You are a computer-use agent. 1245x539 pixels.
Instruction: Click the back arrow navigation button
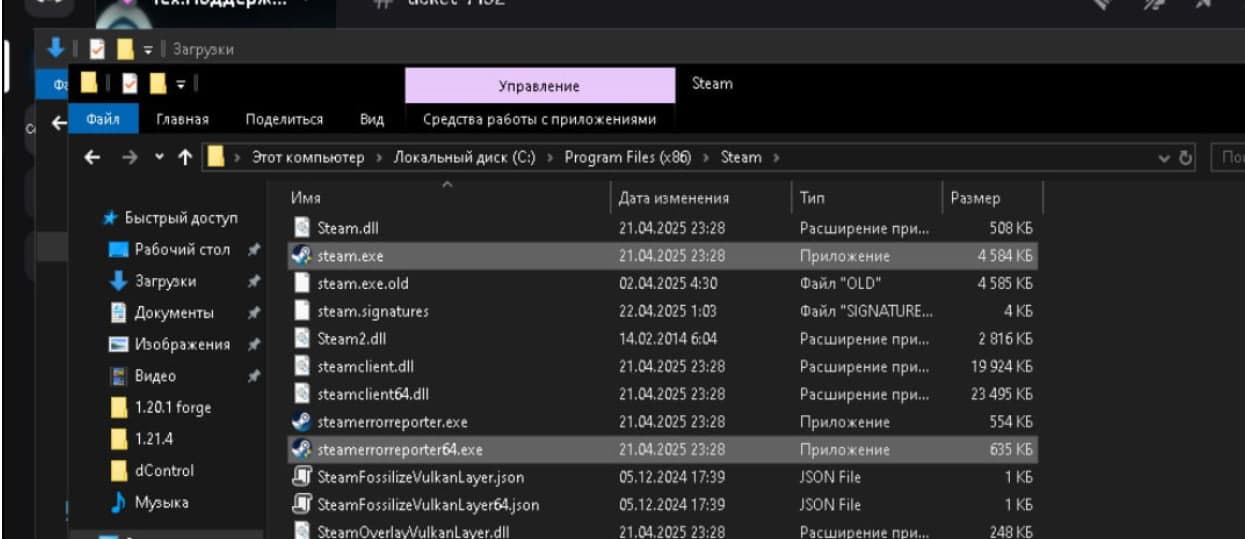91,158
